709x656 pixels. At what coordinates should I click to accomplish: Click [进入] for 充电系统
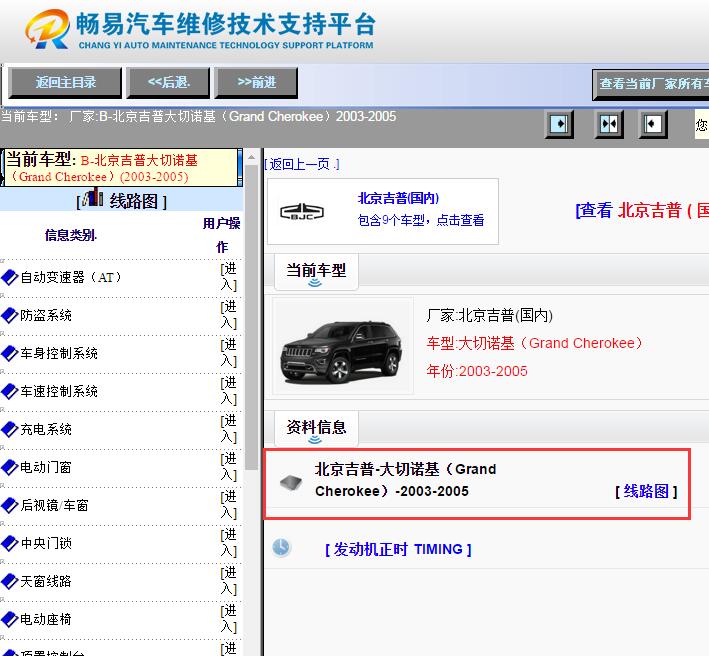tap(228, 429)
